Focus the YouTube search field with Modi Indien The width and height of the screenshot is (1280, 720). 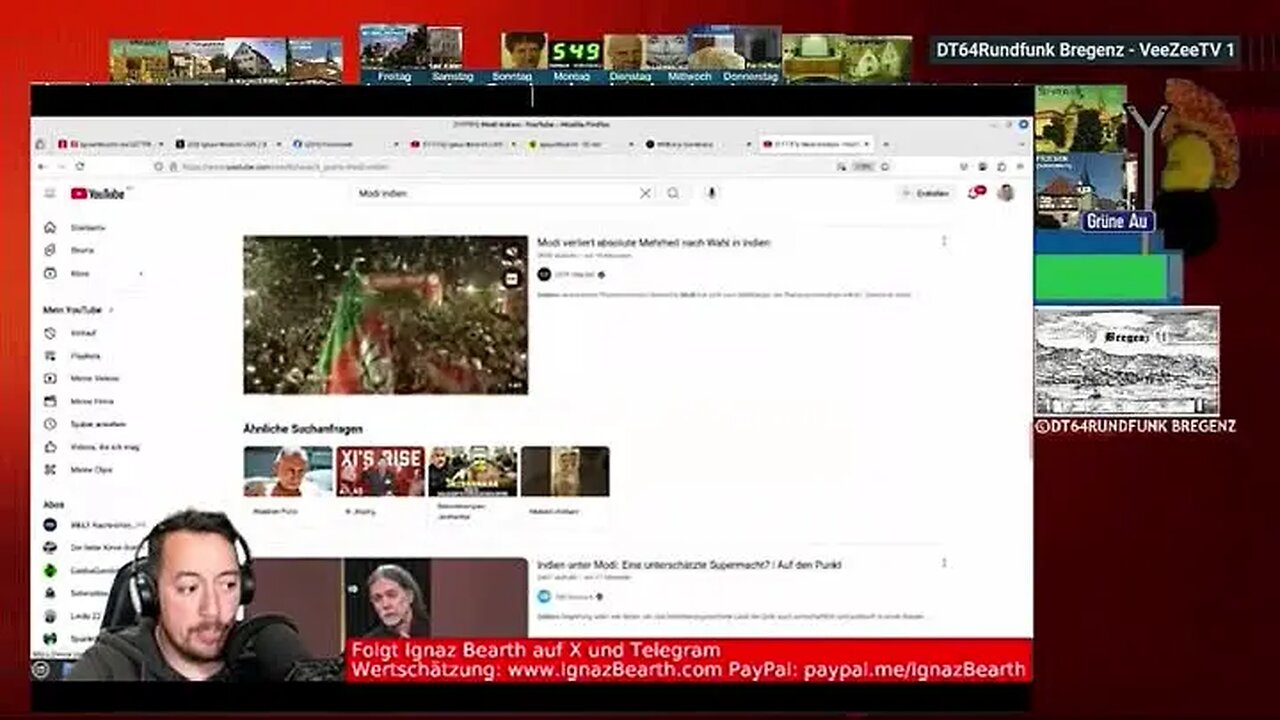tap(497, 193)
